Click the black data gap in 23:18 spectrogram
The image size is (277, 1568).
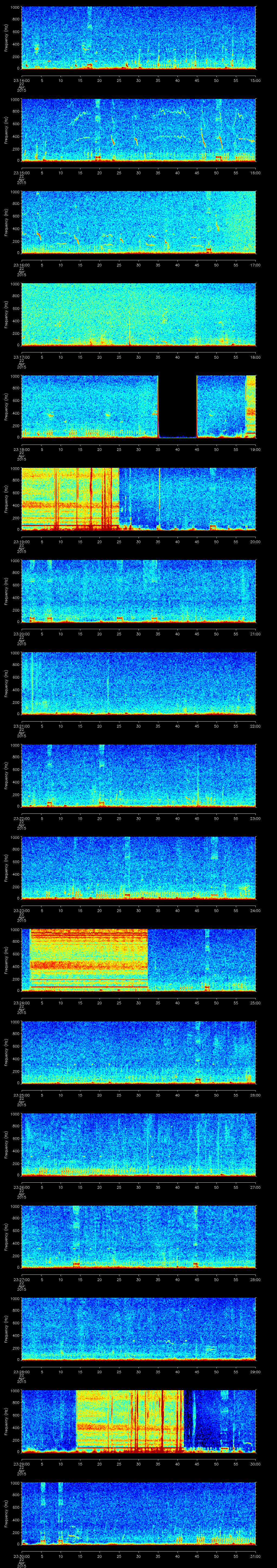pos(177,406)
